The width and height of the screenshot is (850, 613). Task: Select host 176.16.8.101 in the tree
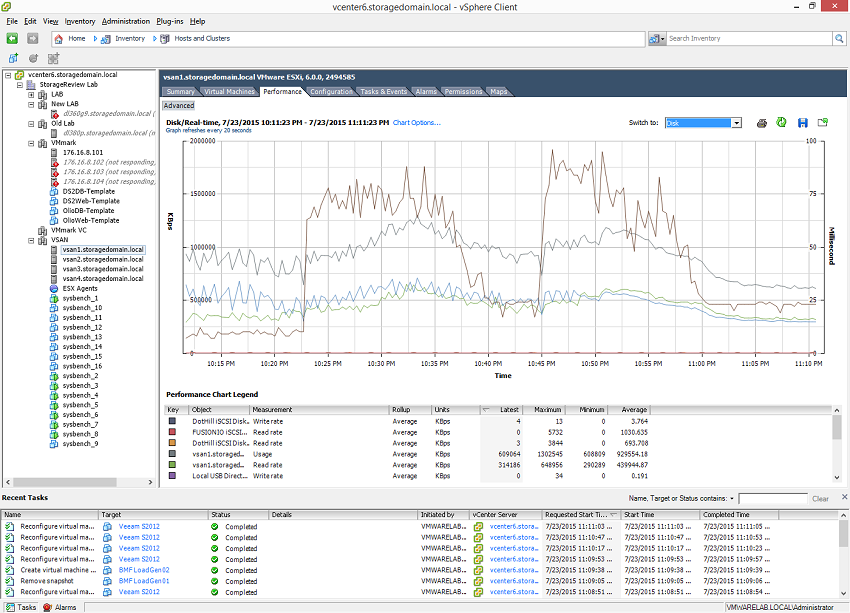coord(82,152)
